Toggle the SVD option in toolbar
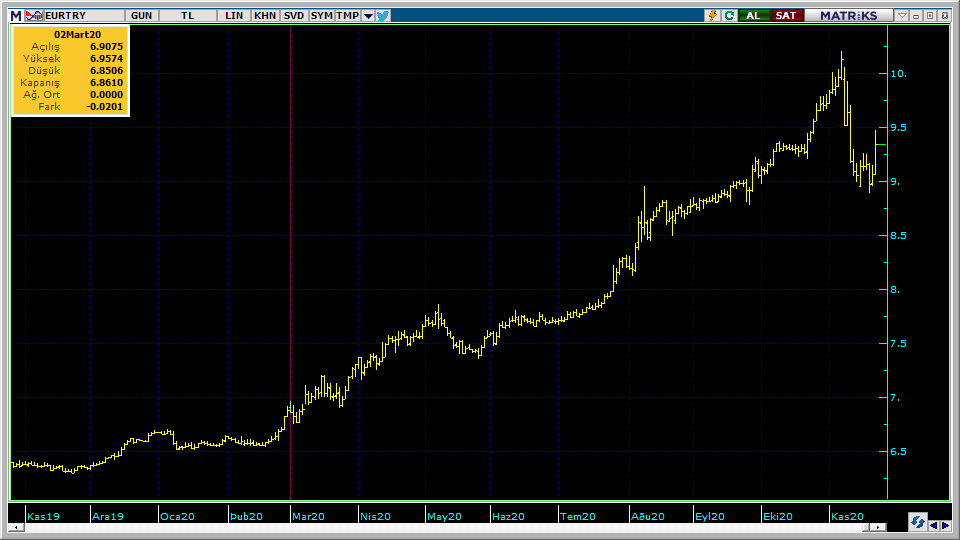Viewport: 960px width, 540px height. pos(294,16)
